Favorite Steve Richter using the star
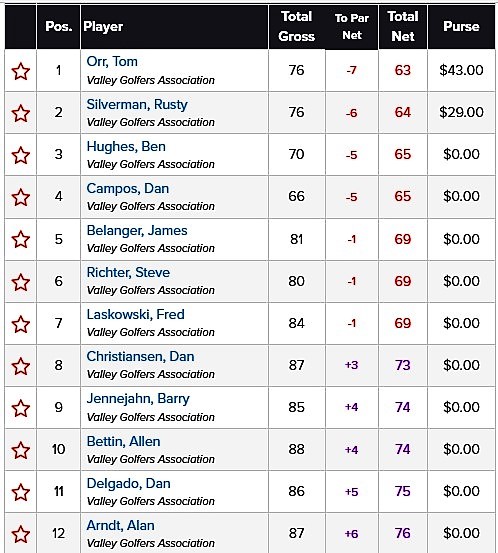The height and width of the screenshot is (553, 498). (x=20, y=282)
